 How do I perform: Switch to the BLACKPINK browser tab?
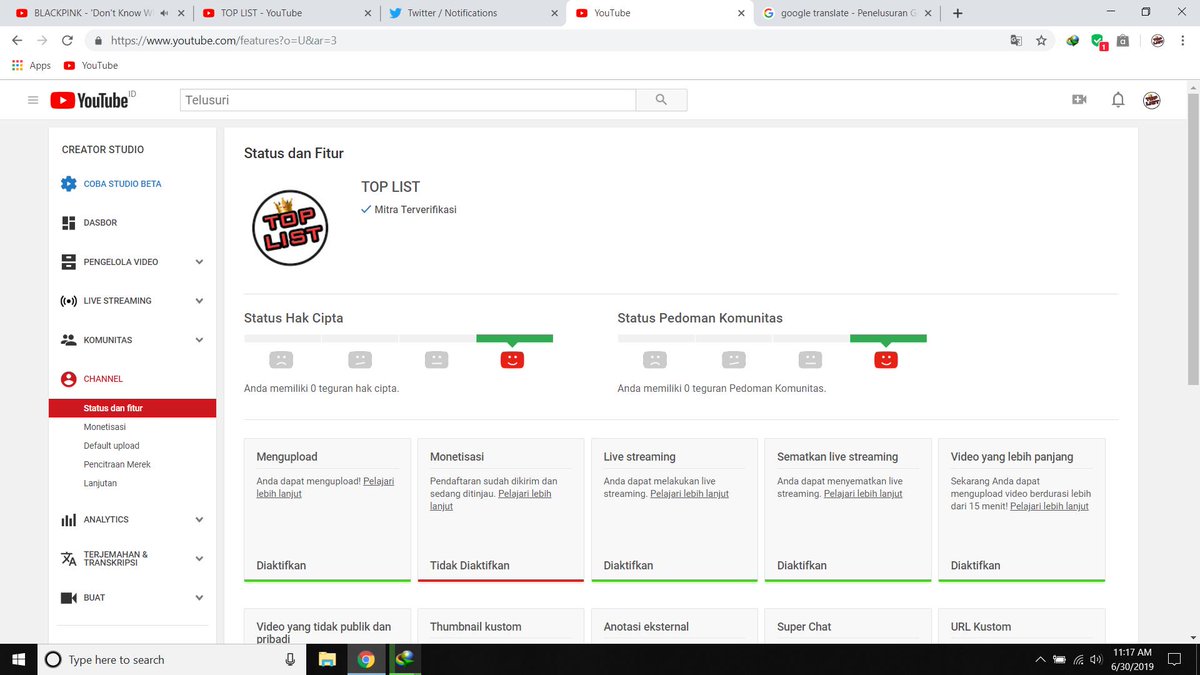(x=95, y=13)
